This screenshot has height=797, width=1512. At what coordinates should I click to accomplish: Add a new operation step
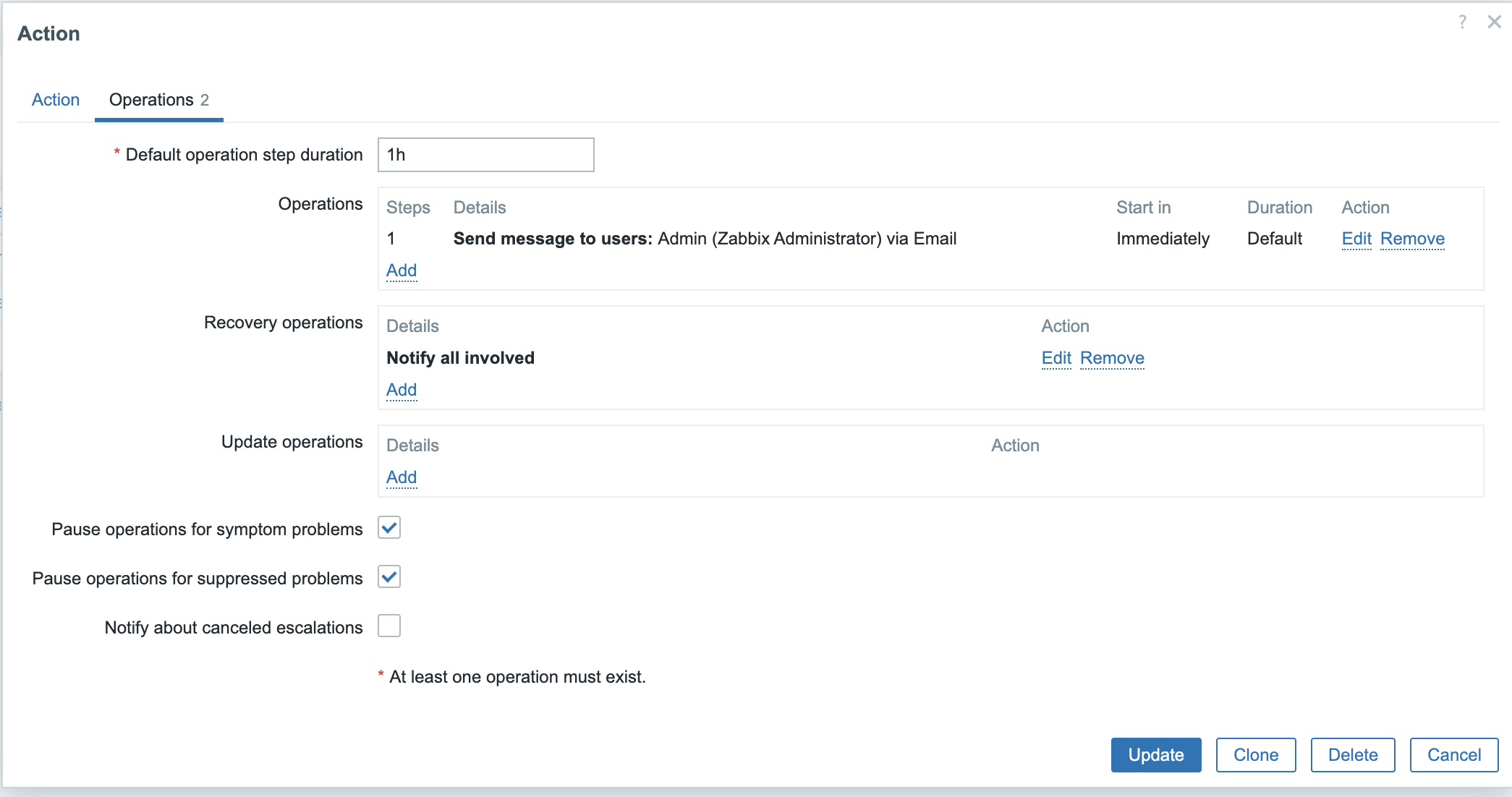coord(402,270)
